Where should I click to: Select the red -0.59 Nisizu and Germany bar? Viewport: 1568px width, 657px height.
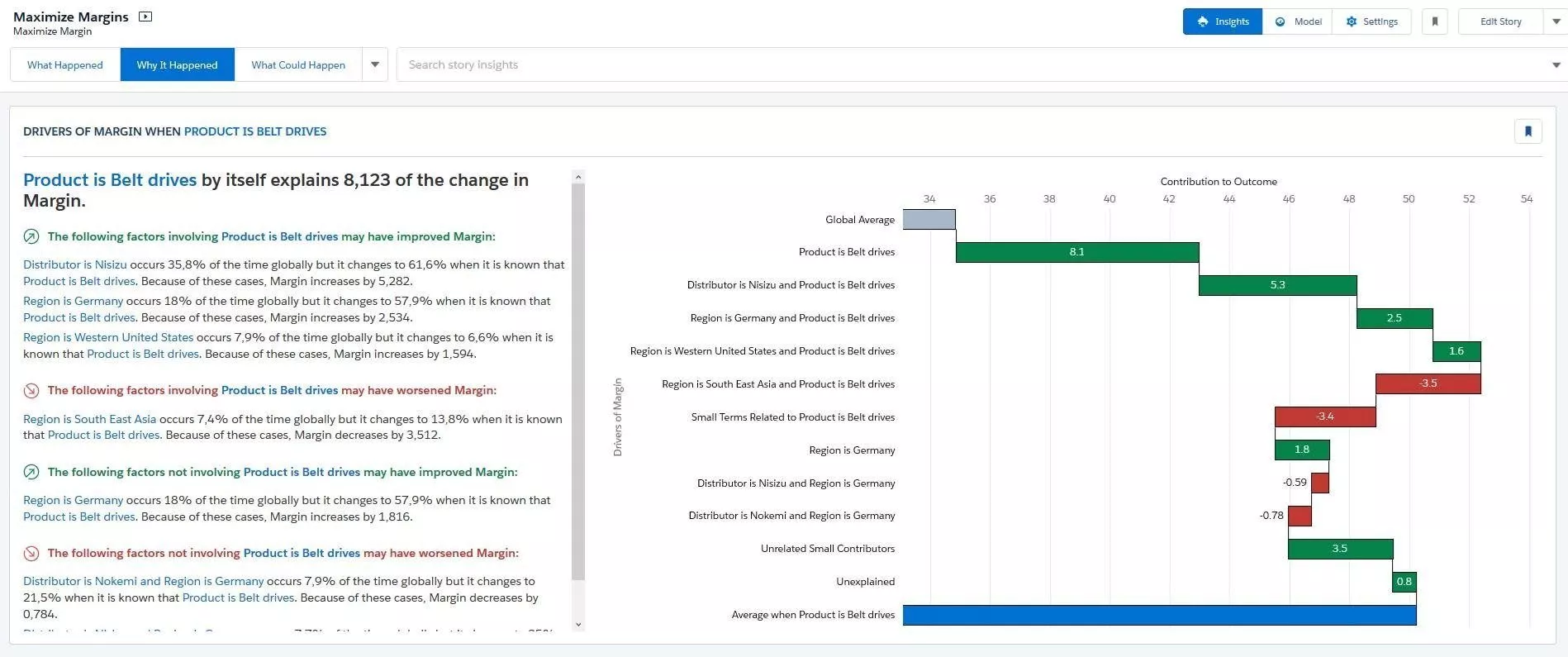pos(1320,483)
